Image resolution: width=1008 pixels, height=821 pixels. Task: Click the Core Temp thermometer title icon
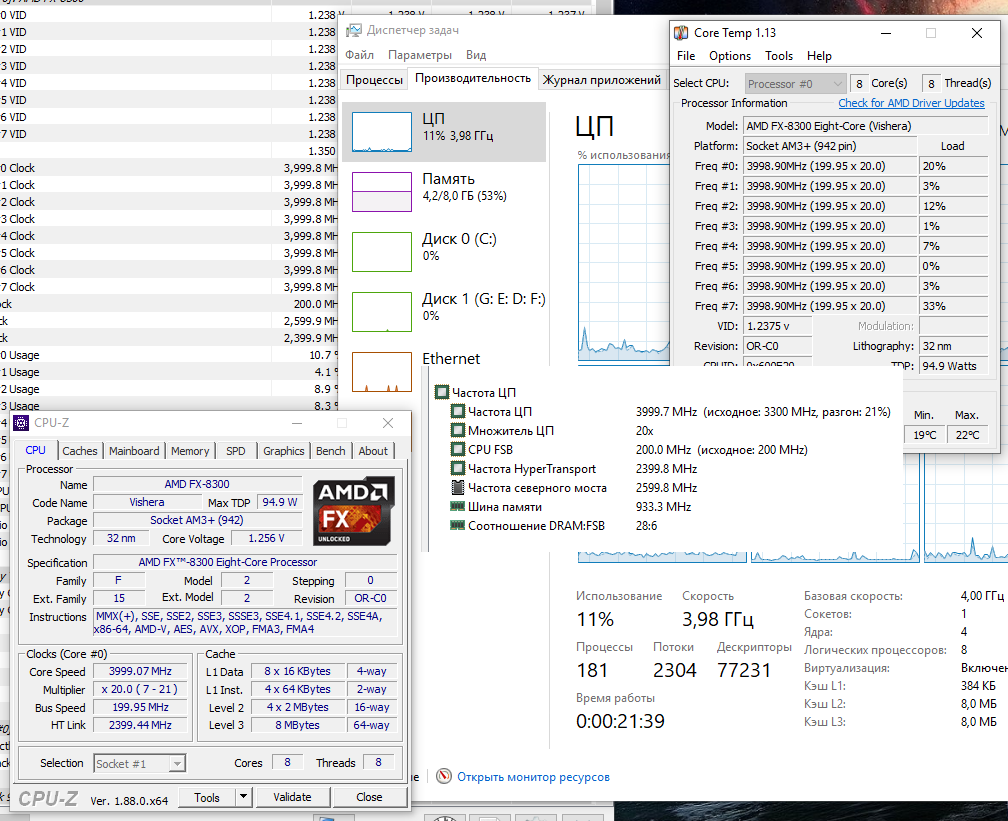681,33
